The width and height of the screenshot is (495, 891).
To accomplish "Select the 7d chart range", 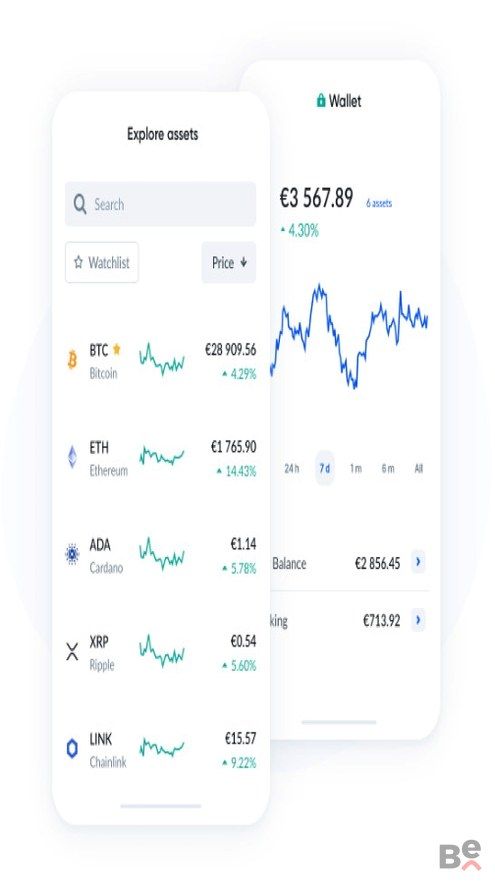I will 325,468.
